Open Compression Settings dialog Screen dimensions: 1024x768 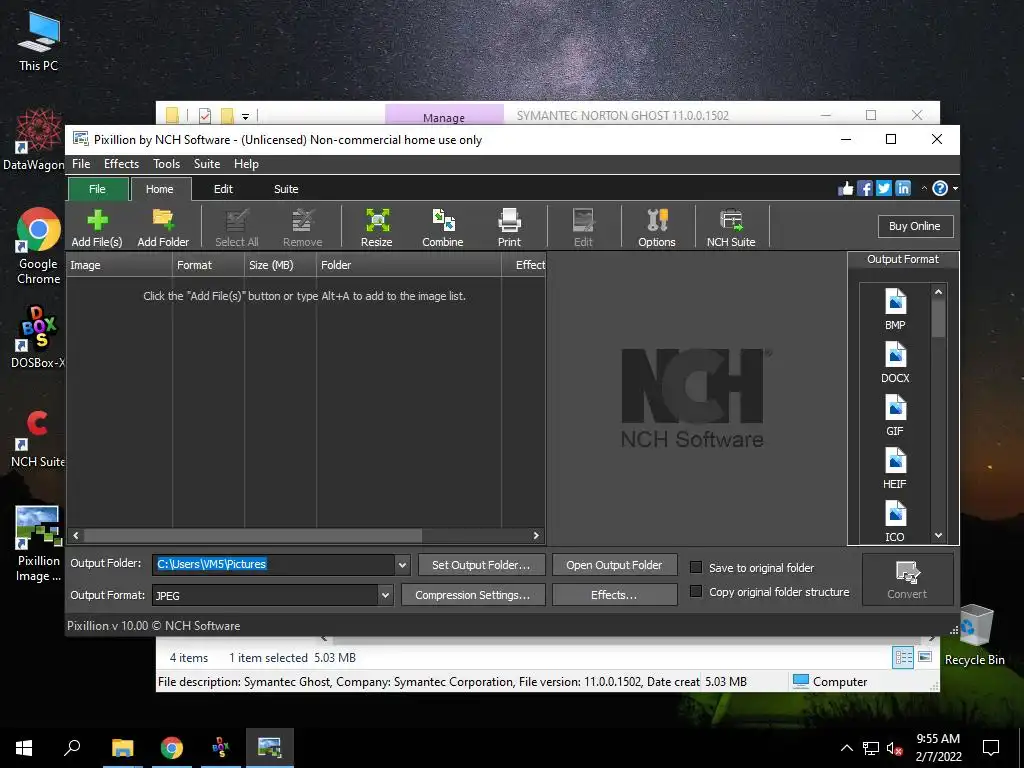473,595
